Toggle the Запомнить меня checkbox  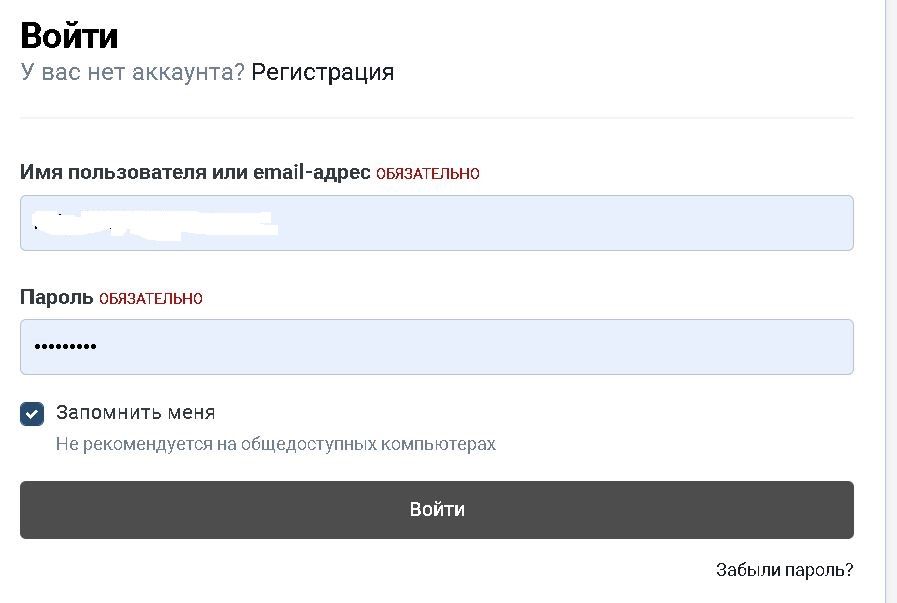point(32,414)
